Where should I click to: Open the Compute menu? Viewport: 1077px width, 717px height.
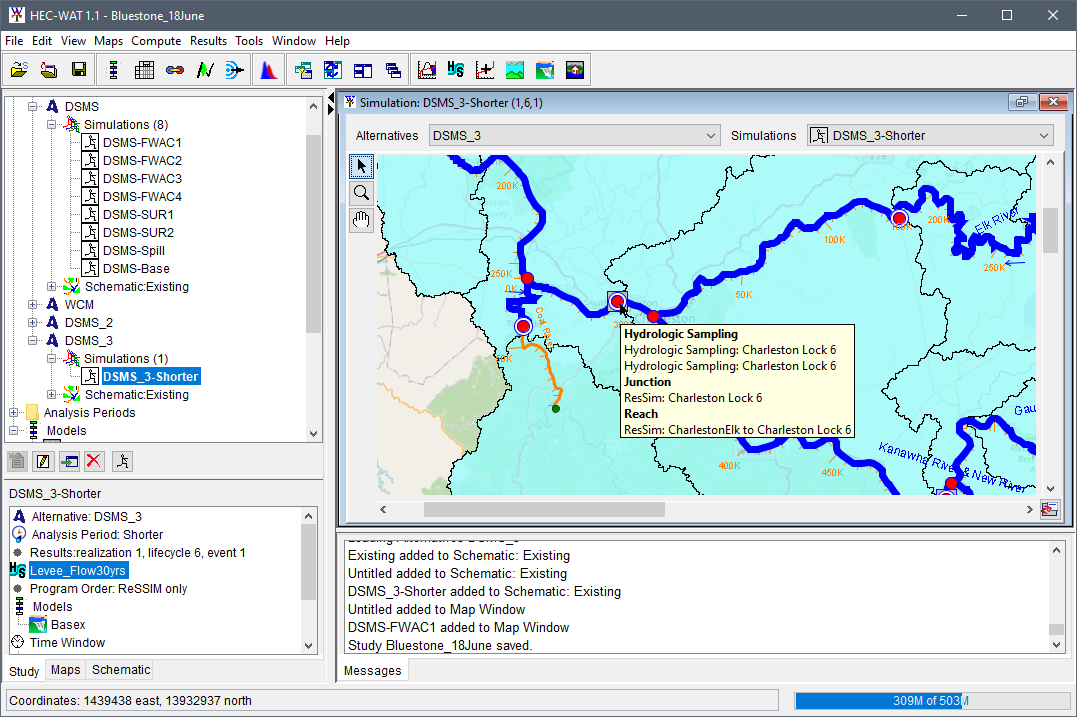point(156,41)
